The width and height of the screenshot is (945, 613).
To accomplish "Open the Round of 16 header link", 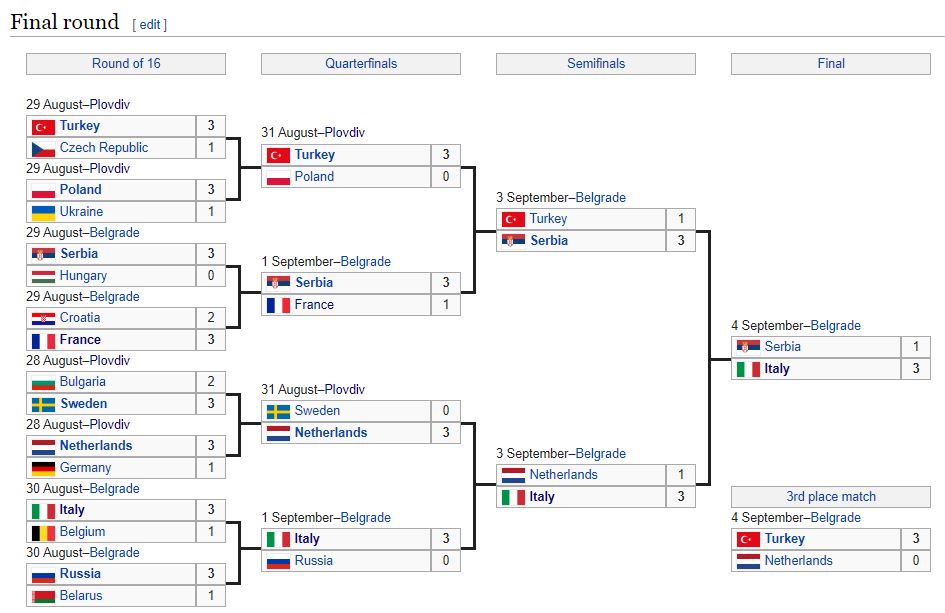I will (x=126, y=63).
